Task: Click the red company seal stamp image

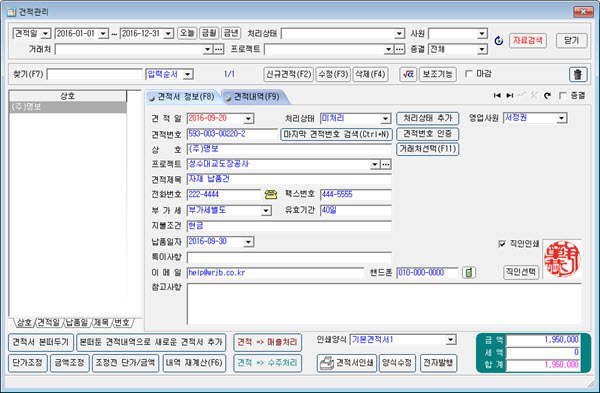Action: pyautogui.click(x=562, y=259)
